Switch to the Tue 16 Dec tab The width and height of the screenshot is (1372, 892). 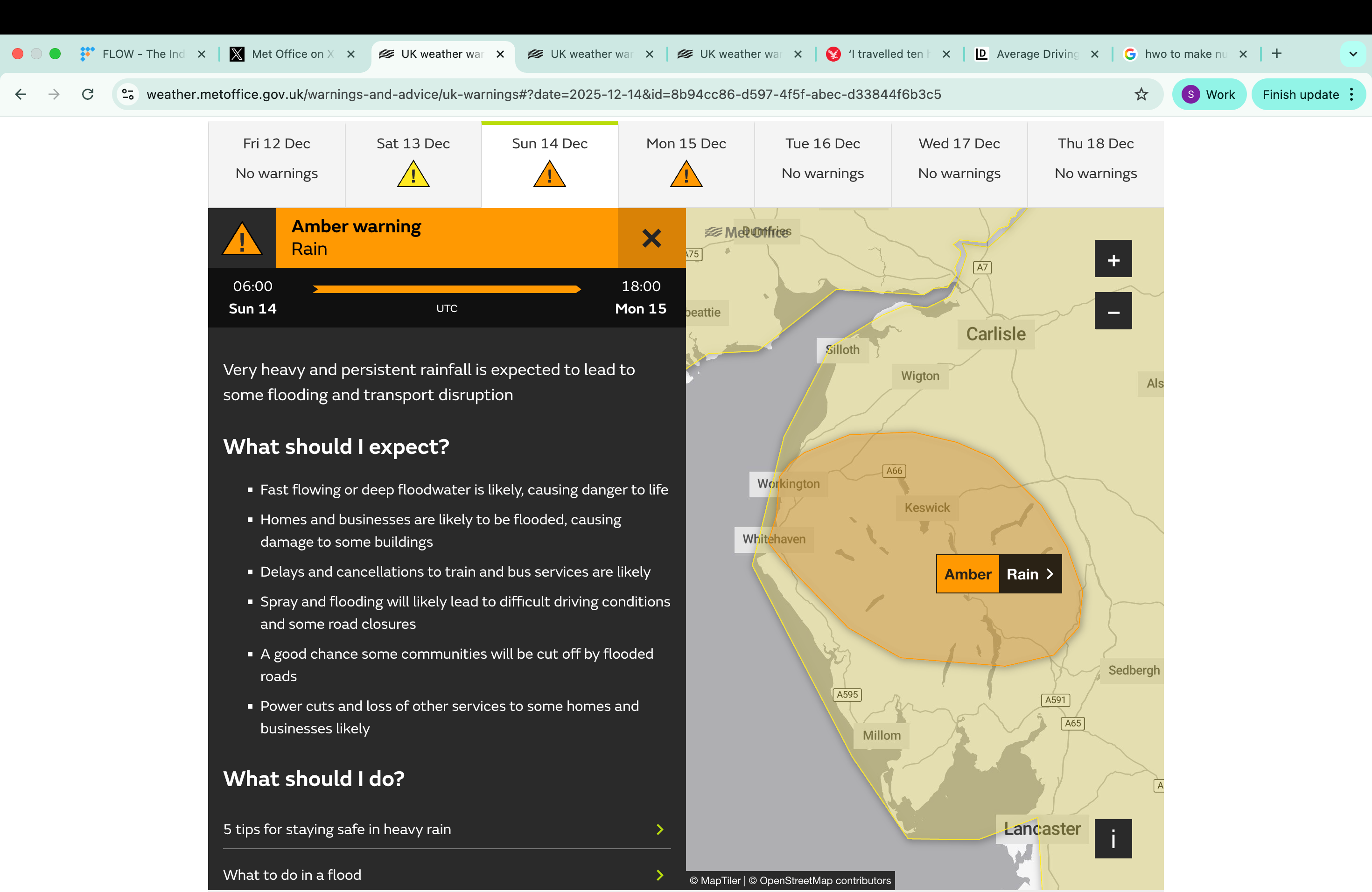(822, 159)
